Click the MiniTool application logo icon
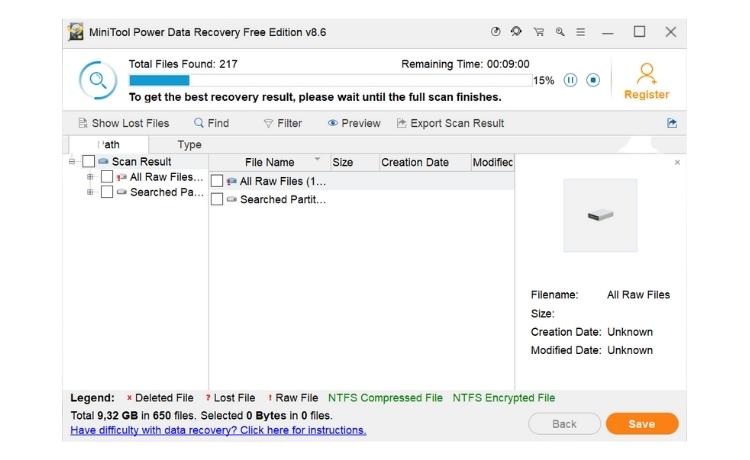Image resolution: width=750 pixels, height=460 pixels. click(x=75, y=32)
